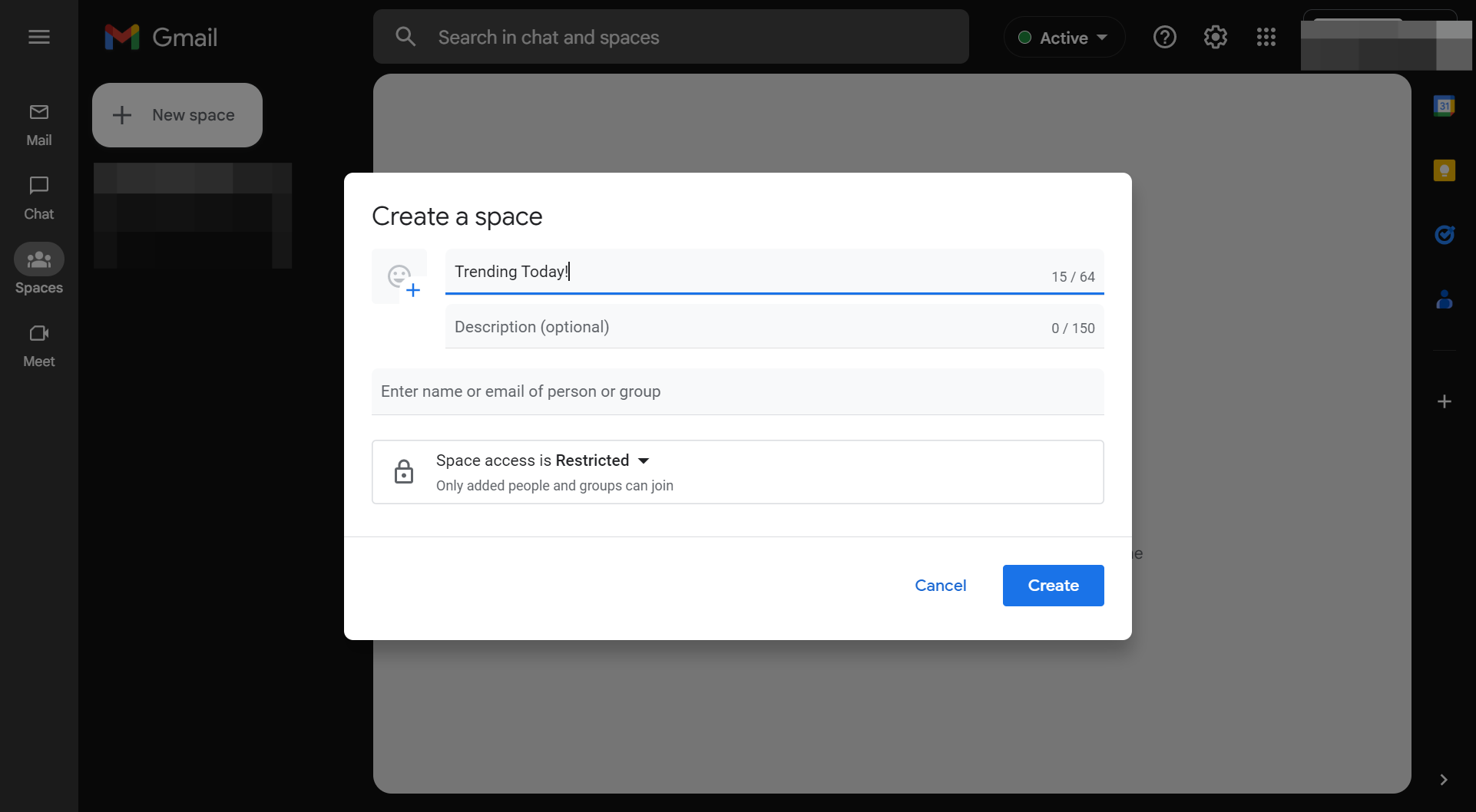Click the add people or group field
Image resolution: width=1476 pixels, height=812 pixels.
pyautogui.click(x=738, y=391)
